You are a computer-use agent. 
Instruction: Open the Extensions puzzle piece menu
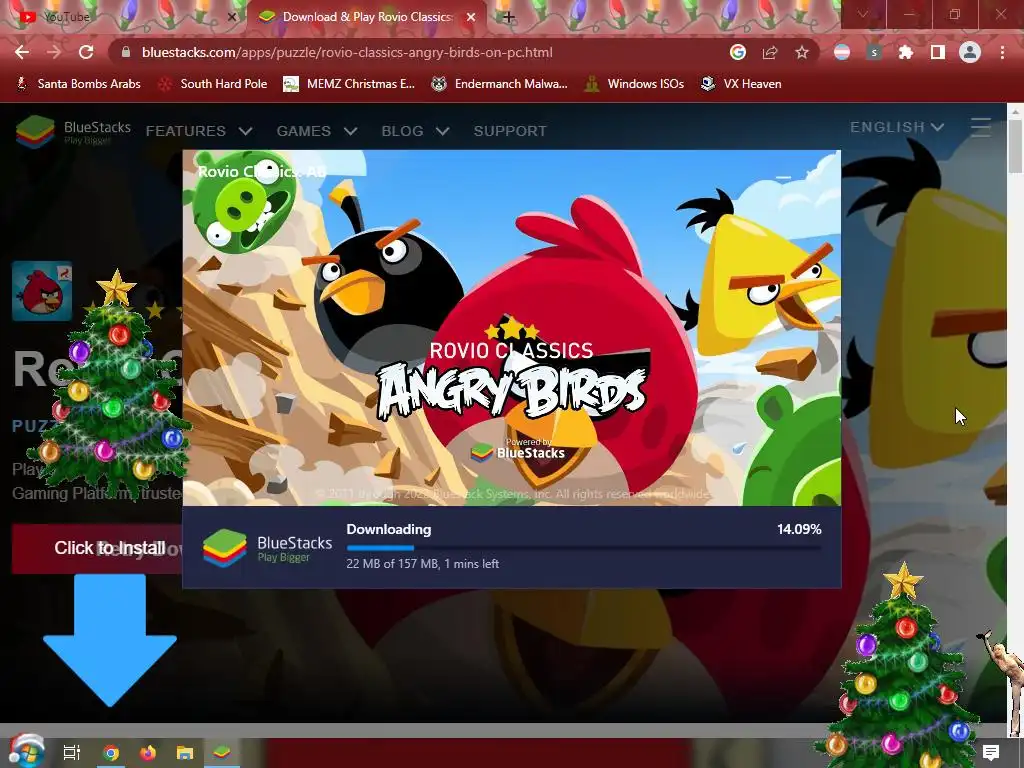906,52
